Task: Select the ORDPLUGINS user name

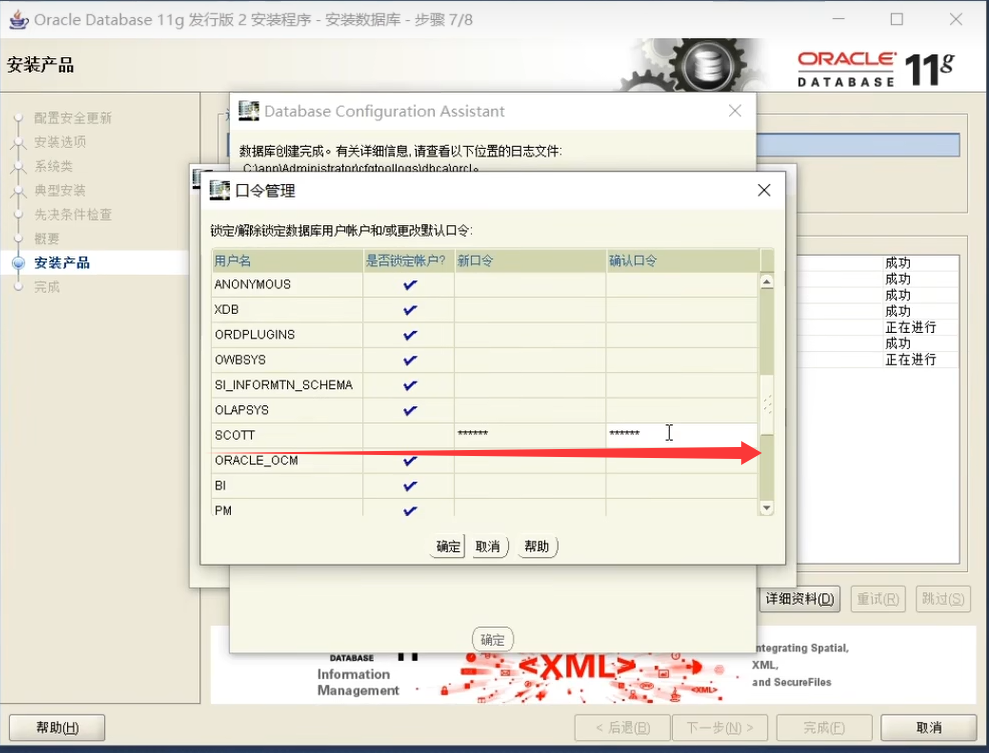Action: pyautogui.click(x=255, y=335)
